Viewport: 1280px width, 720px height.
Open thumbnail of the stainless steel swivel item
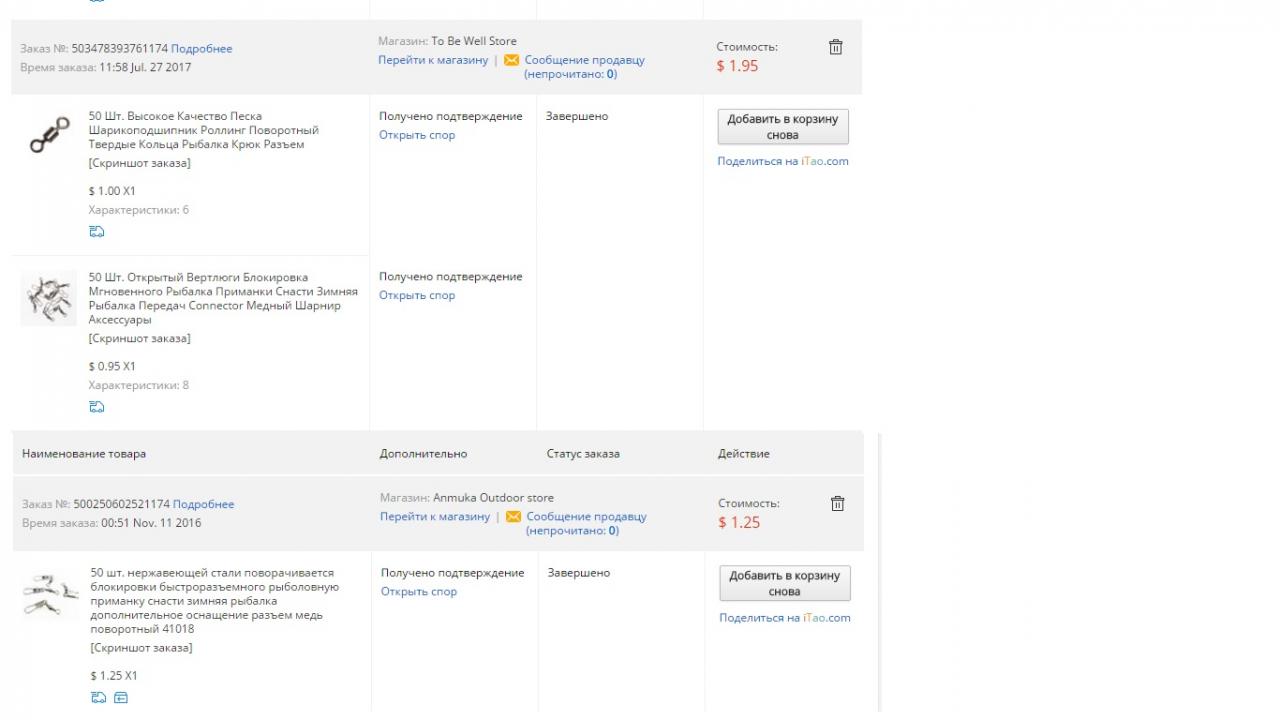pos(50,594)
